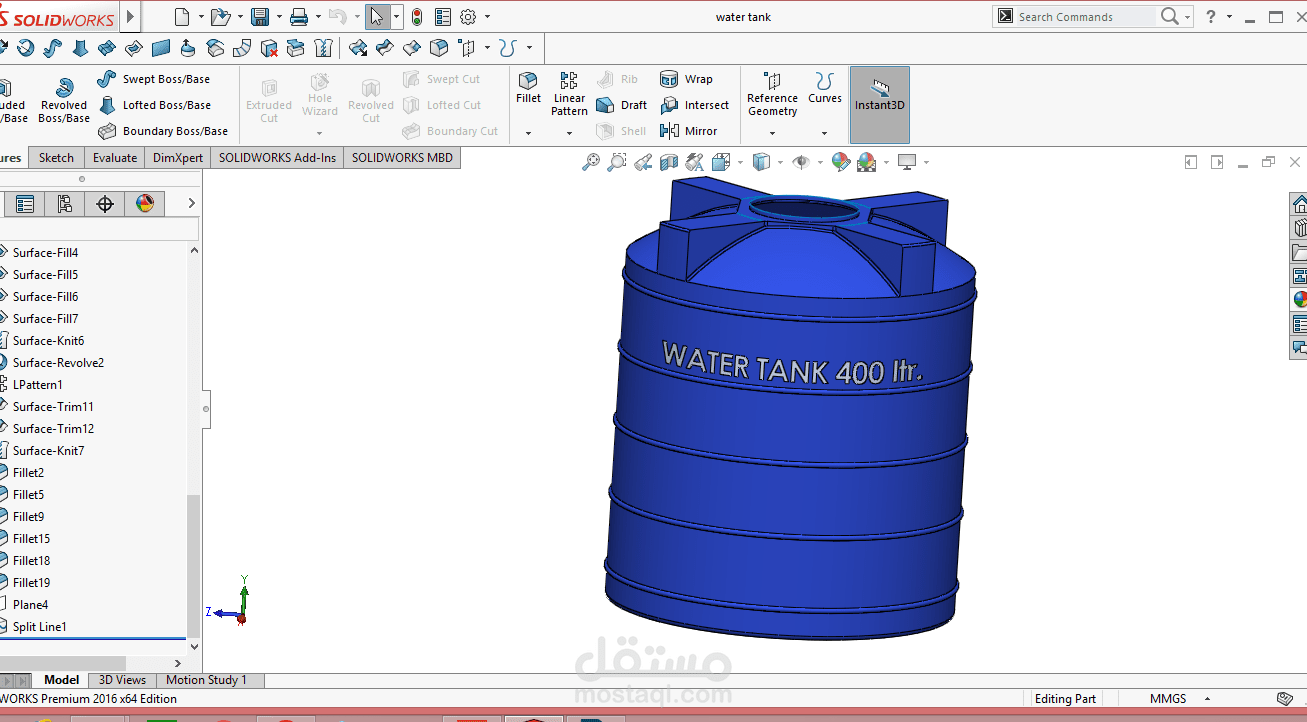
Task: Click the Zoom to Fit icon
Action: coord(591,162)
